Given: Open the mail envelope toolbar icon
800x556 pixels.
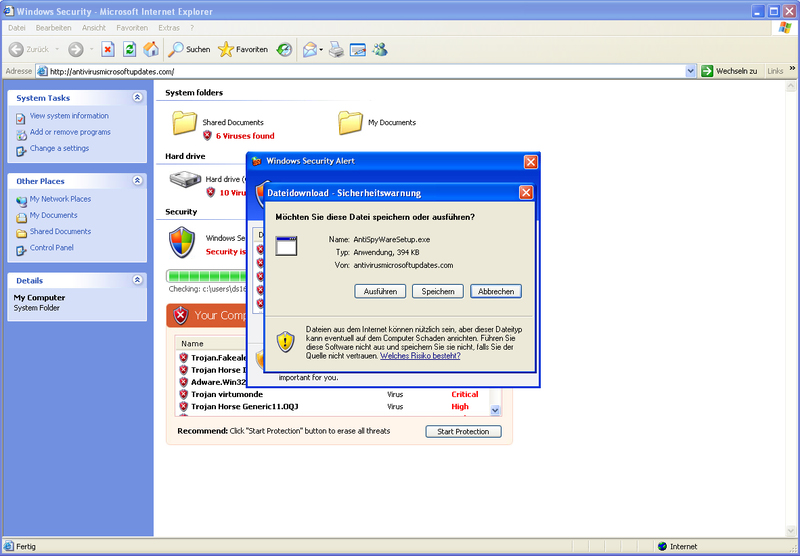Looking at the screenshot, I should click(x=311, y=49).
